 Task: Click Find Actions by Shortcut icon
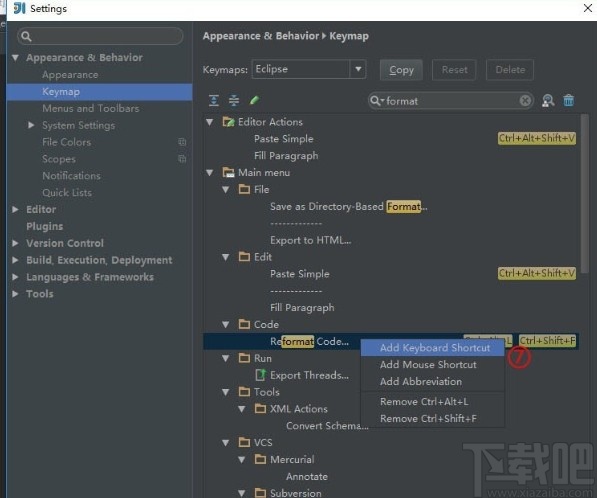coord(548,101)
